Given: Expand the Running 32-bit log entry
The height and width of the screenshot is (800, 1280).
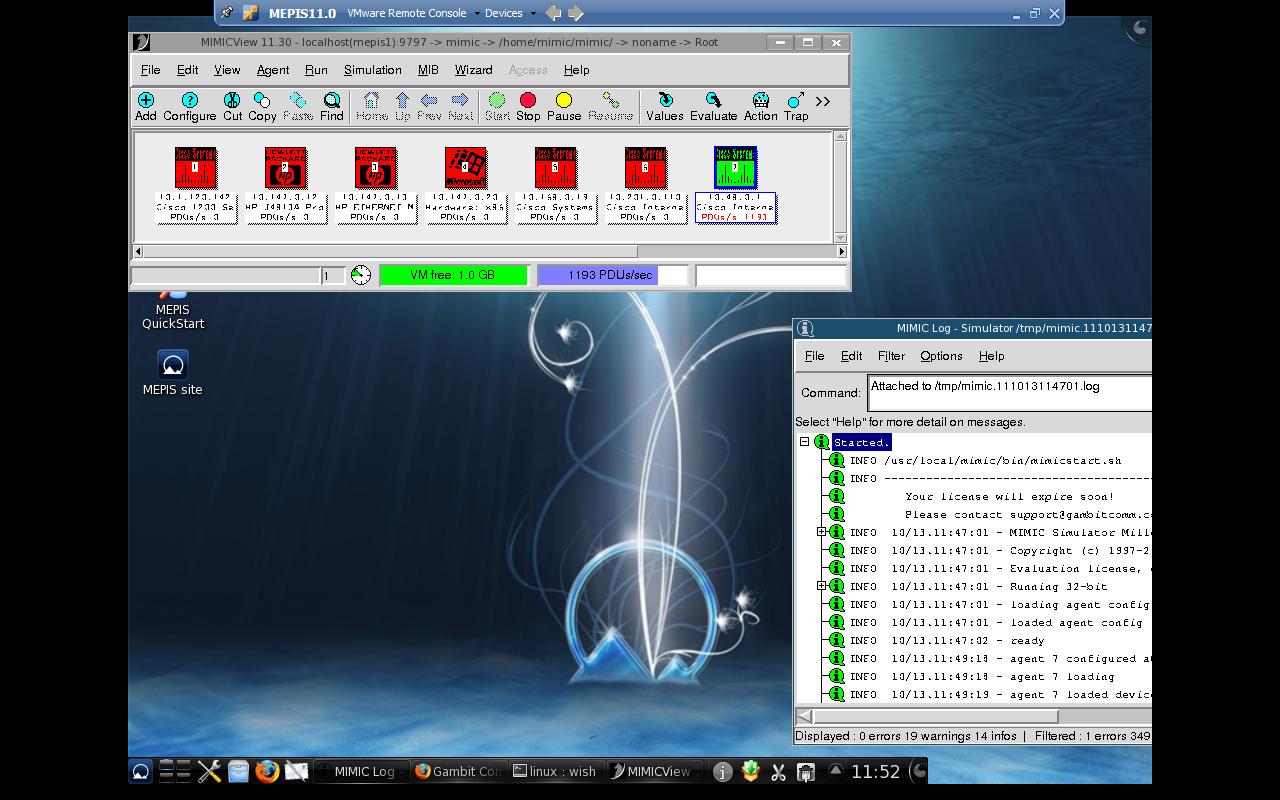Looking at the screenshot, I should pyautogui.click(x=822, y=586).
